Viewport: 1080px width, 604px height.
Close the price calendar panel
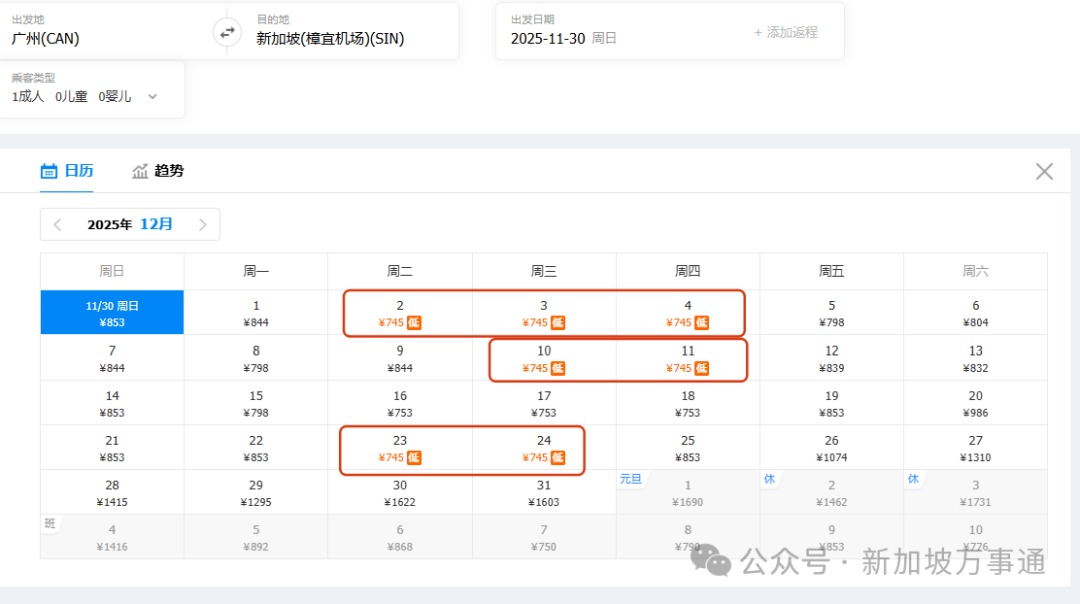click(1044, 171)
